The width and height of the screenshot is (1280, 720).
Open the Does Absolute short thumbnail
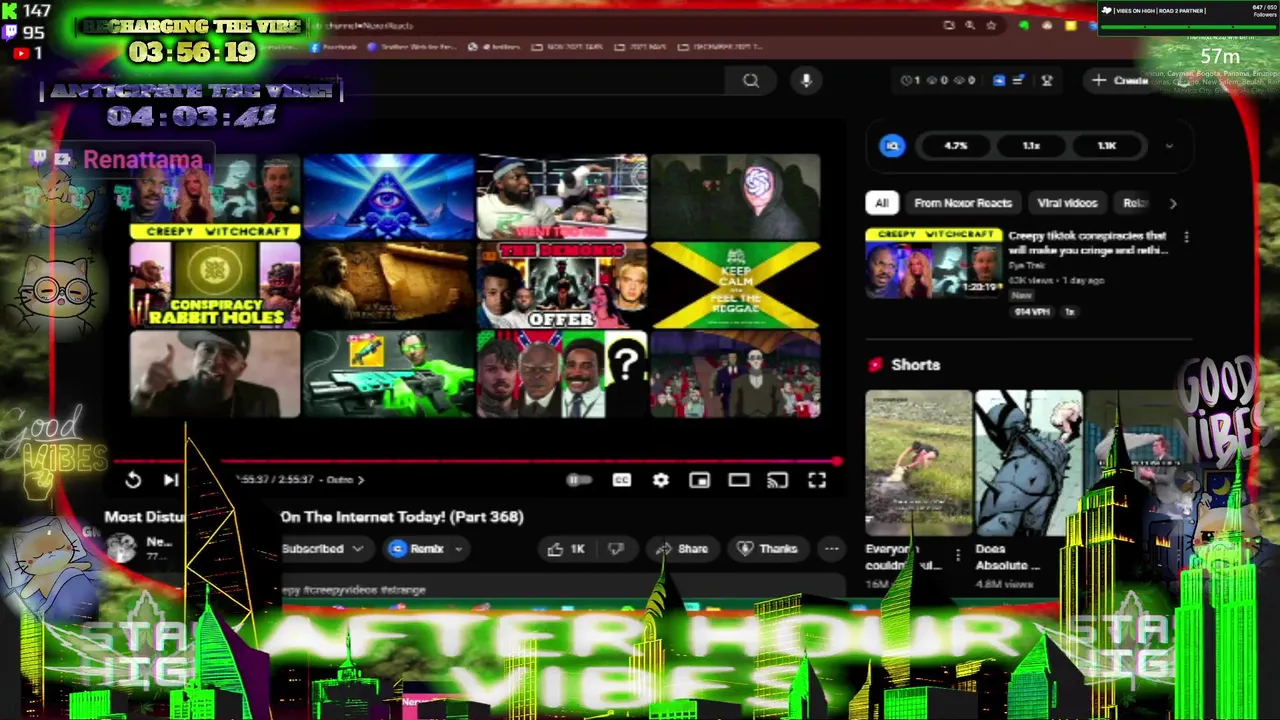coord(1028,463)
